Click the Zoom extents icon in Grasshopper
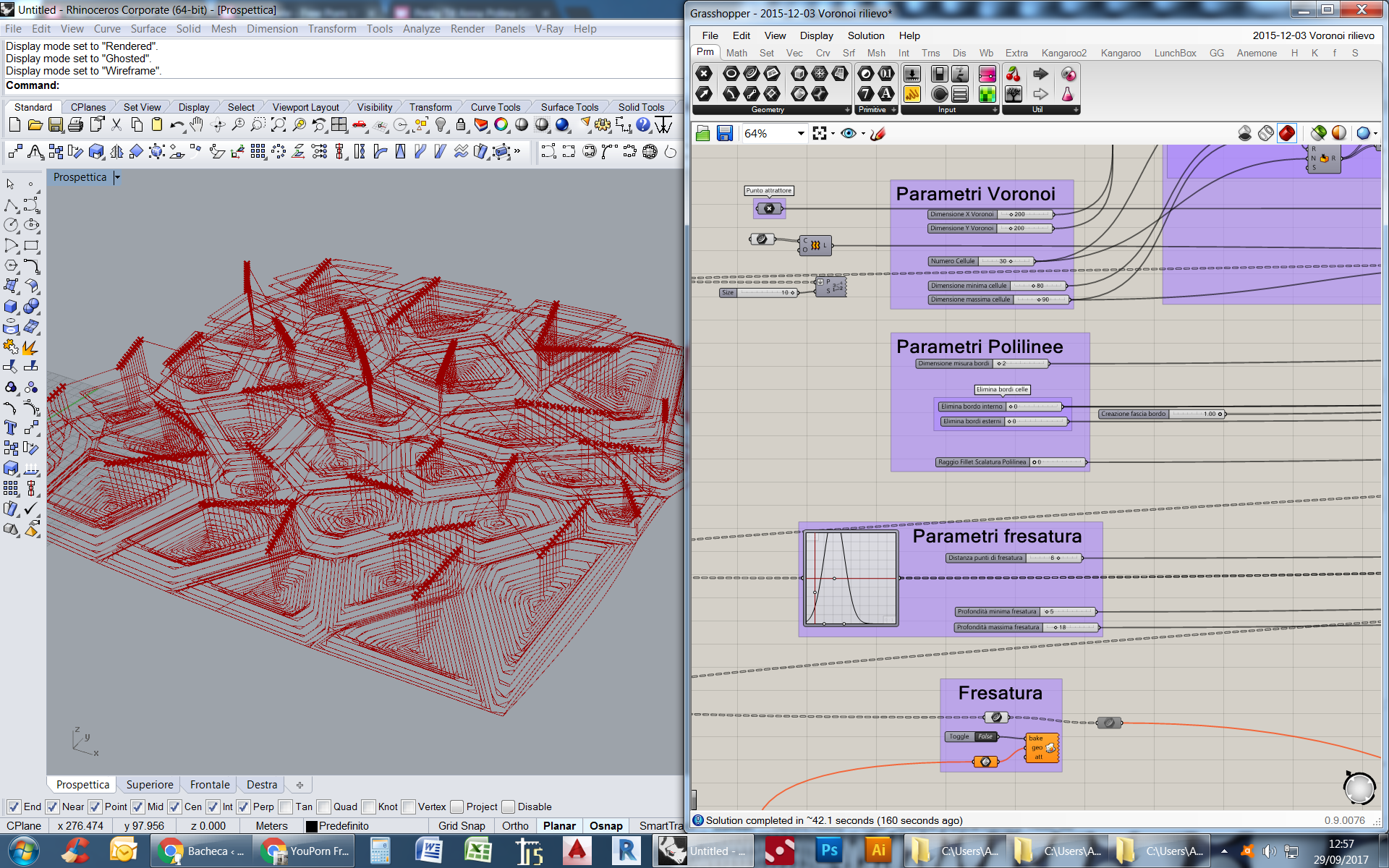Screen dimensions: 1389x868 tap(820, 133)
